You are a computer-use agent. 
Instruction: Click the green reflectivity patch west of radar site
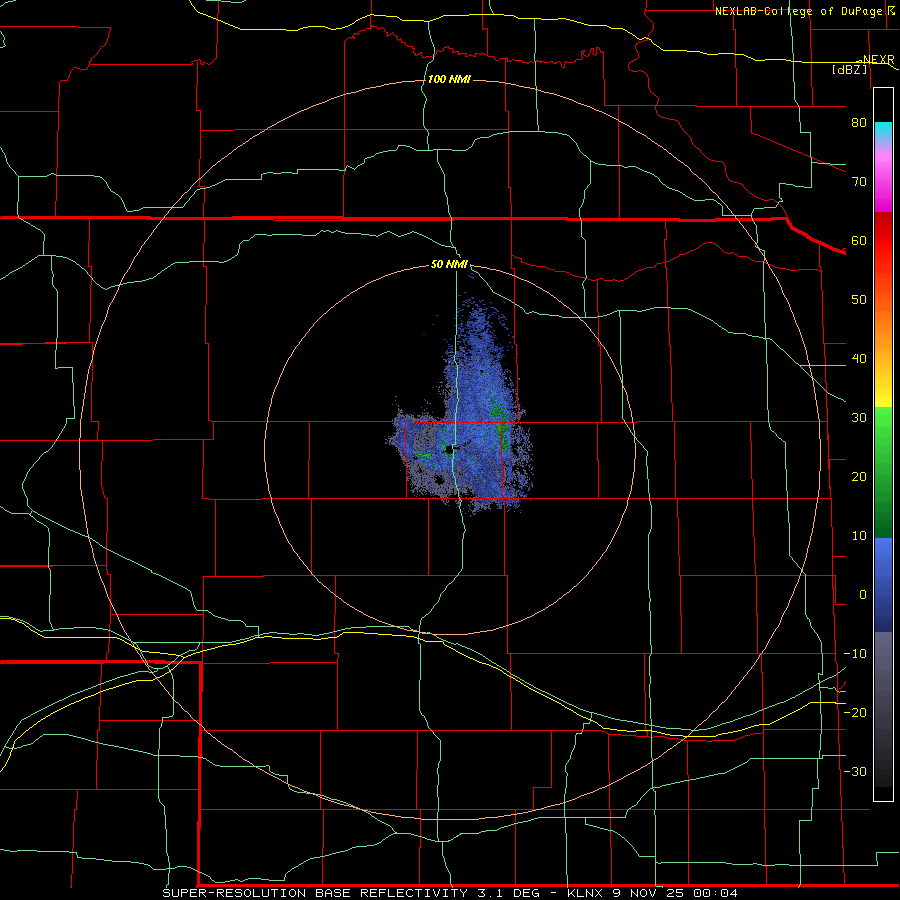(x=424, y=455)
